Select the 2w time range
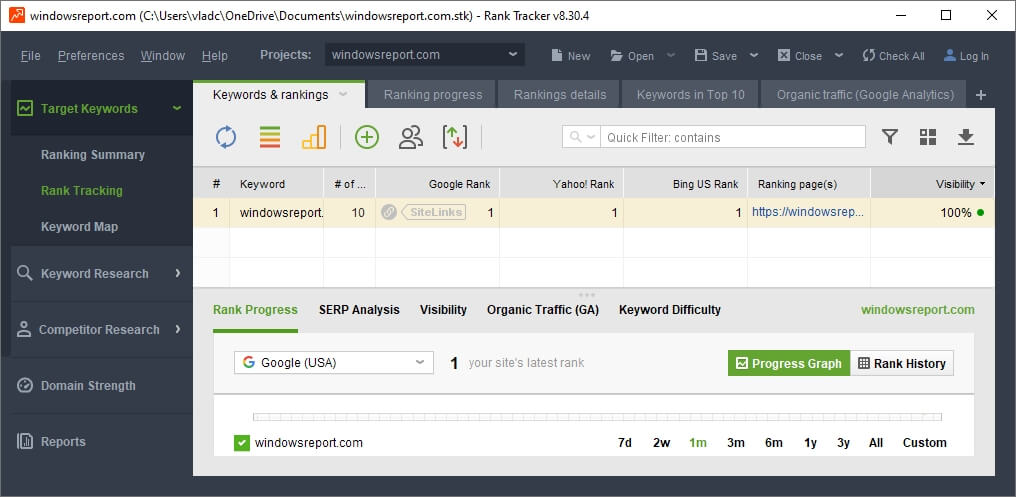This screenshot has height=497, width=1016. (662, 443)
